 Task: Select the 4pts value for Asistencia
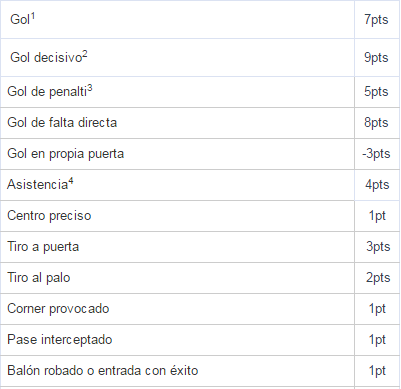[x=377, y=185]
